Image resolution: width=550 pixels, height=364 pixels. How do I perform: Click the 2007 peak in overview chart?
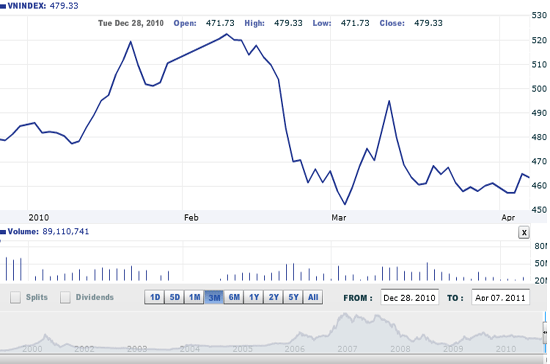coord(345,315)
